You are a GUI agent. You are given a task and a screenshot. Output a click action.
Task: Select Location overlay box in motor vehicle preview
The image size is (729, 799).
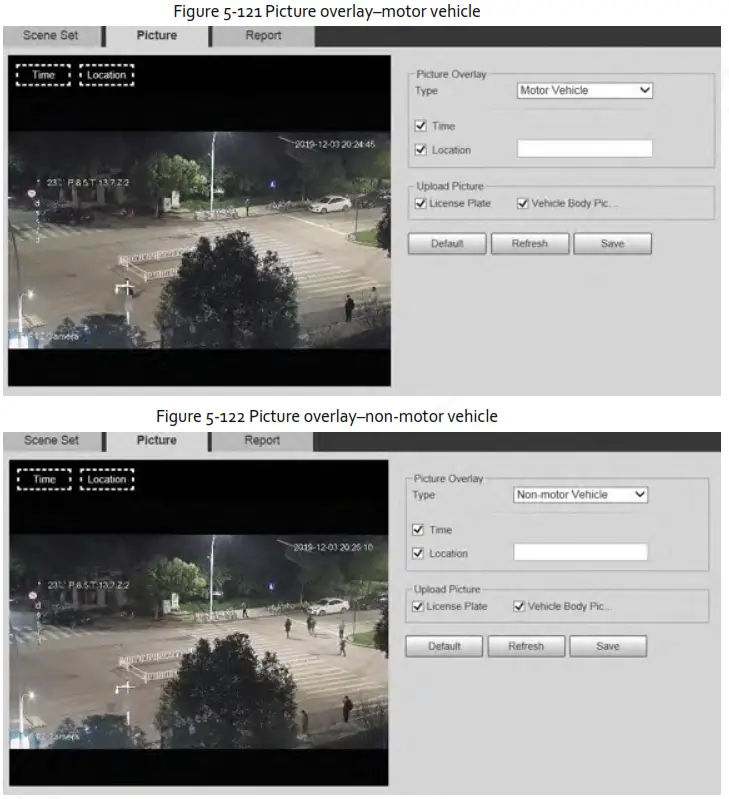point(106,75)
